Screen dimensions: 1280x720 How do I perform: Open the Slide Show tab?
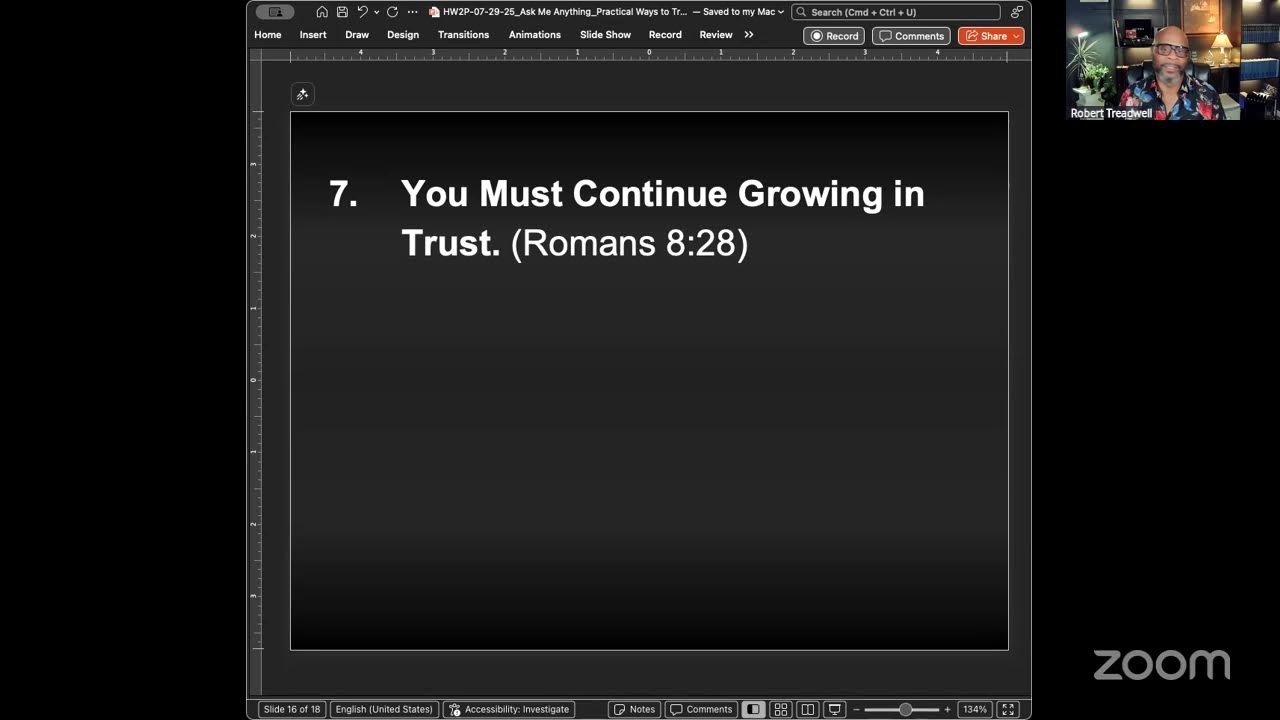(x=605, y=35)
